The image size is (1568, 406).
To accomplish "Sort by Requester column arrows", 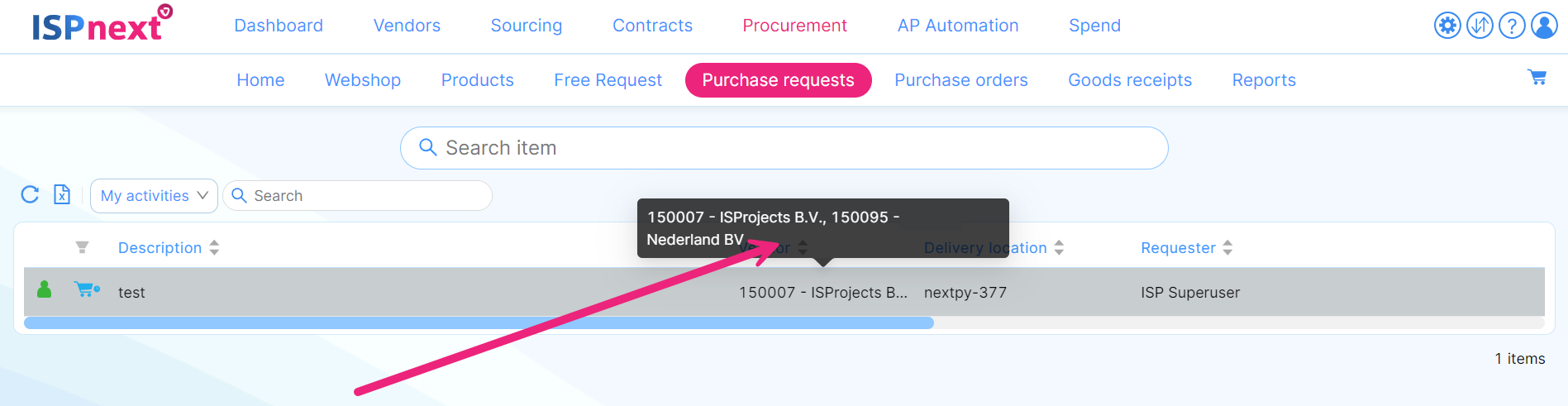I will pos(1227,247).
